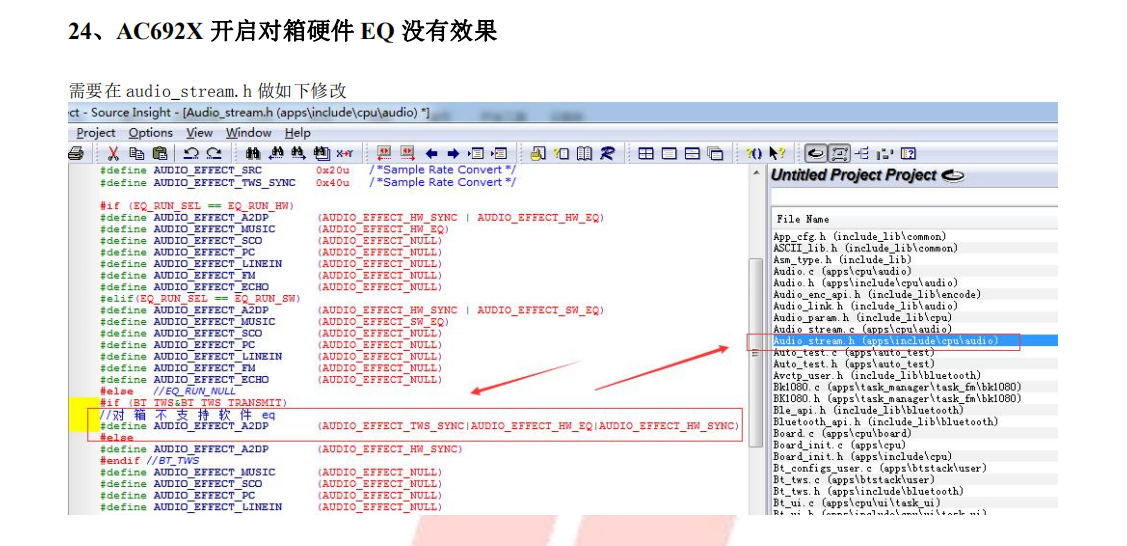This screenshot has height=546, width=1127.
Task: Click the '#if (EQ_RUN_SEL == EQ_RUN_HW)' line
Action: click(197, 205)
